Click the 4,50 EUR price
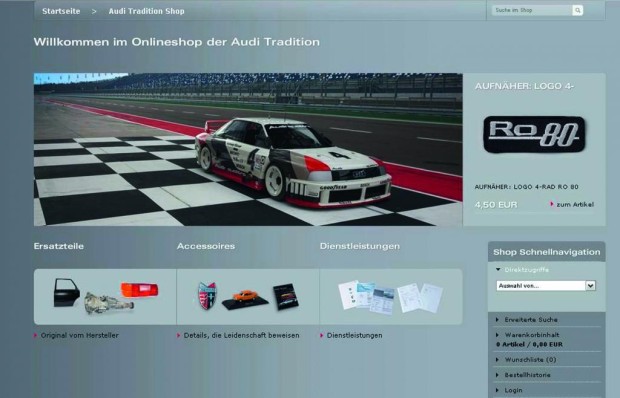The height and width of the screenshot is (398, 620). pyautogui.click(x=496, y=205)
